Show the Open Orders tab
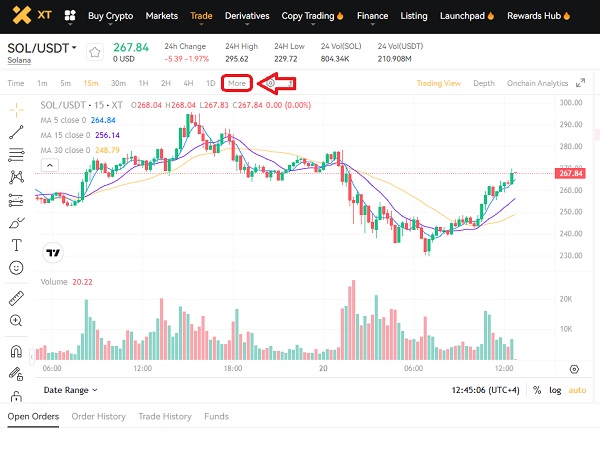 pyautogui.click(x=33, y=416)
